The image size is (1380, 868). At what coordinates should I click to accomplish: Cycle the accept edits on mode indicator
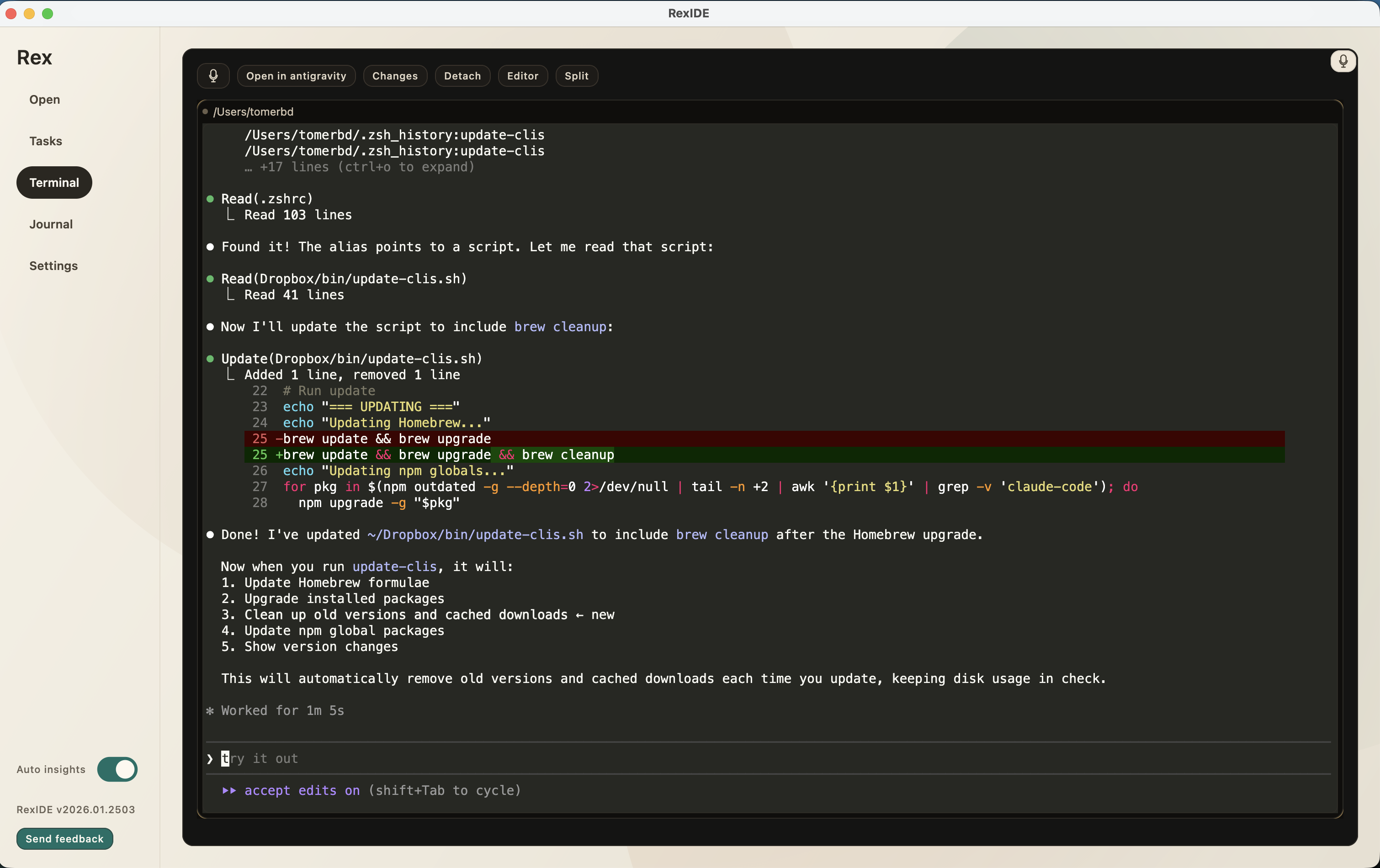point(302,790)
